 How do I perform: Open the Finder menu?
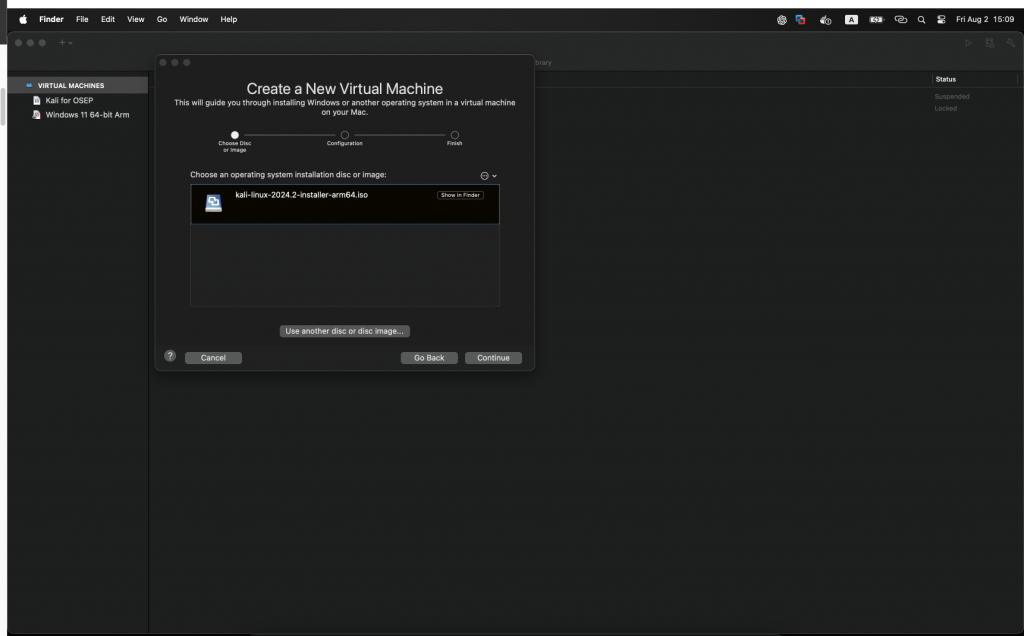(x=51, y=20)
